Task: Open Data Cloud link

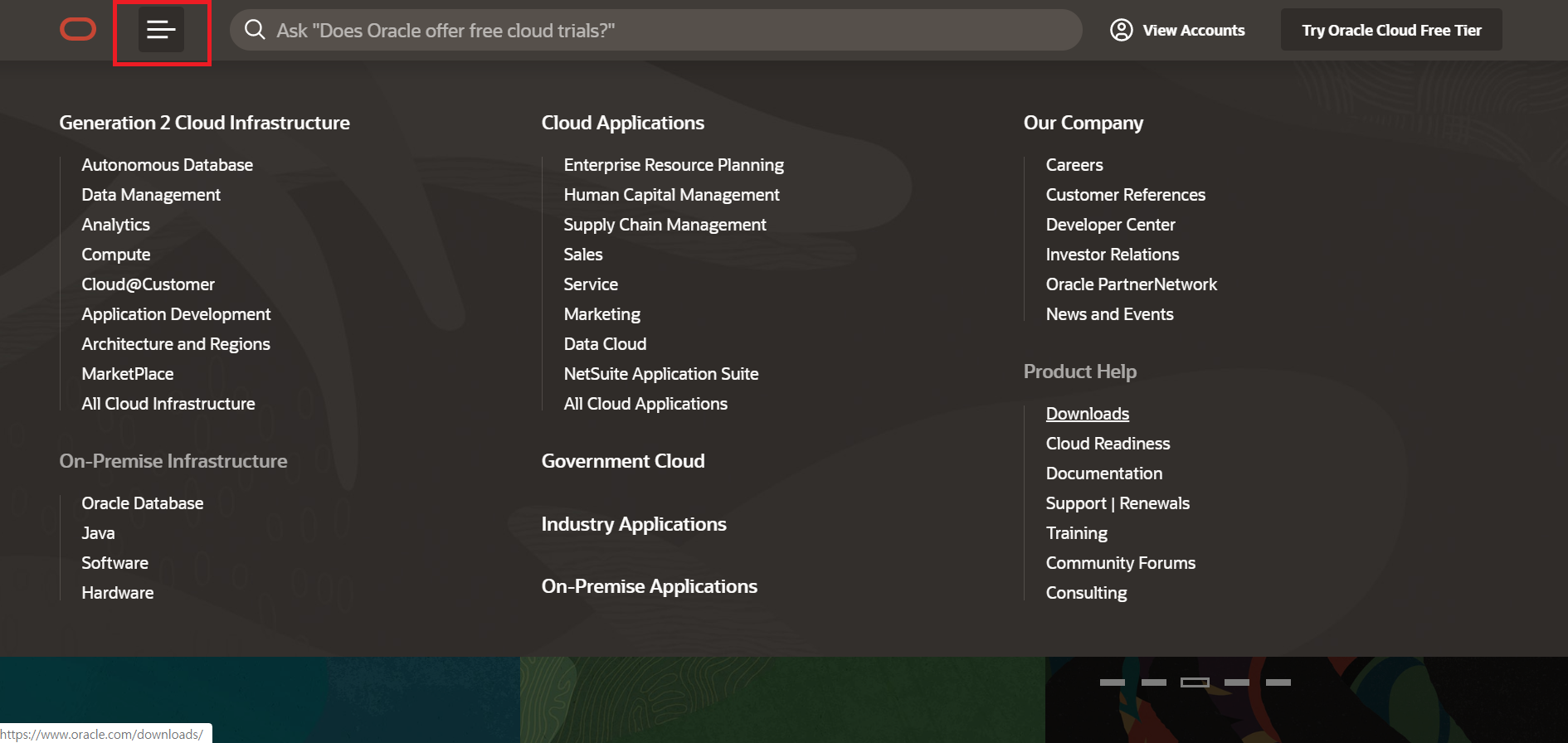Action: pyautogui.click(x=605, y=344)
